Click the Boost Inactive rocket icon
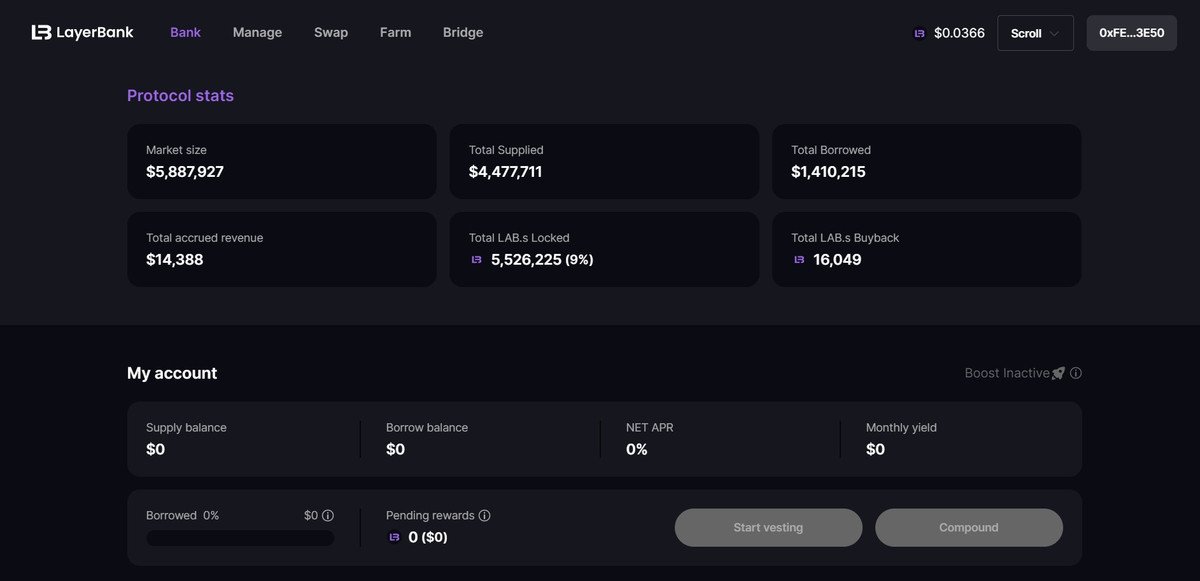This screenshot has width=1200, height=581. coord(1058,373)
